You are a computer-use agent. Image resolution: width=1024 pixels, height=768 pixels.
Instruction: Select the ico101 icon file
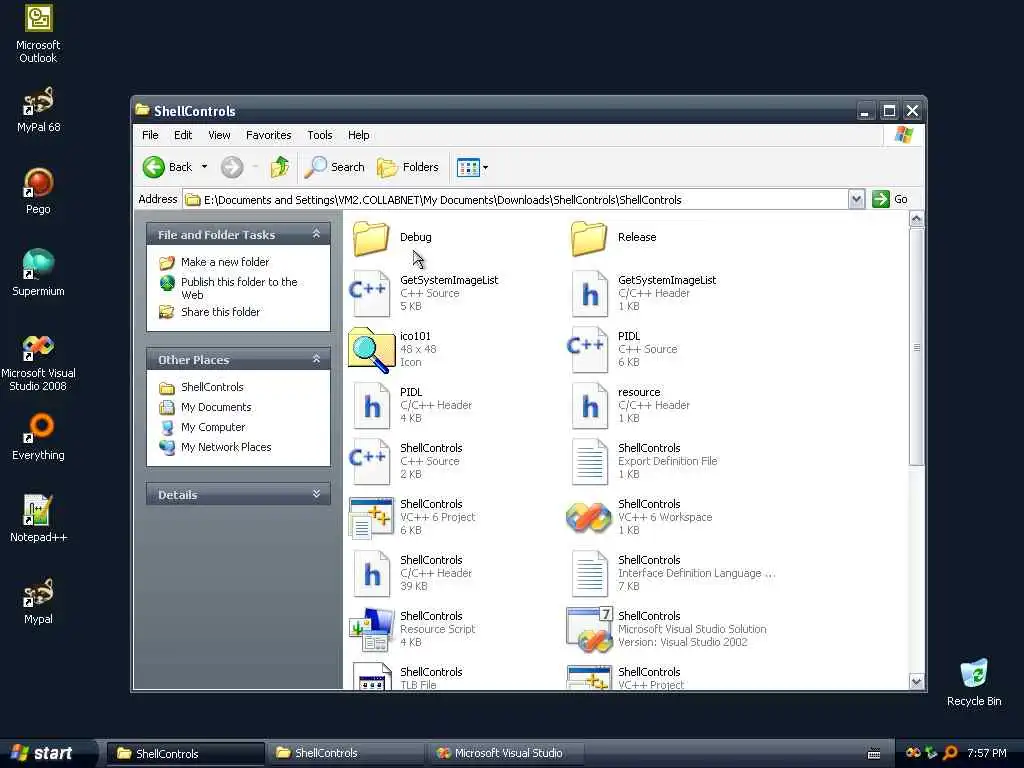point(371,349)
